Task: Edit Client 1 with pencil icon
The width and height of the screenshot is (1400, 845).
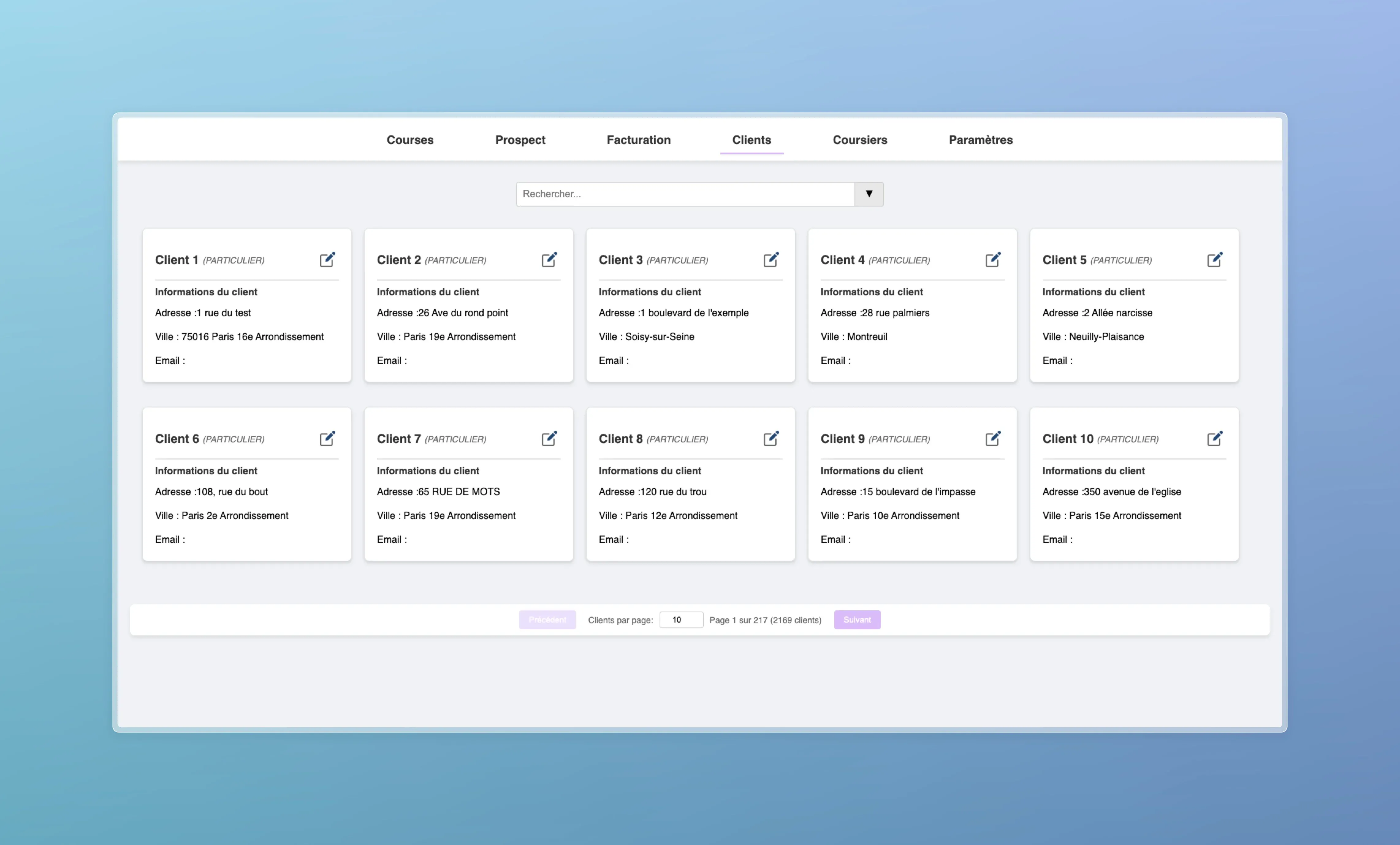Action: click(x=327, y=260)
